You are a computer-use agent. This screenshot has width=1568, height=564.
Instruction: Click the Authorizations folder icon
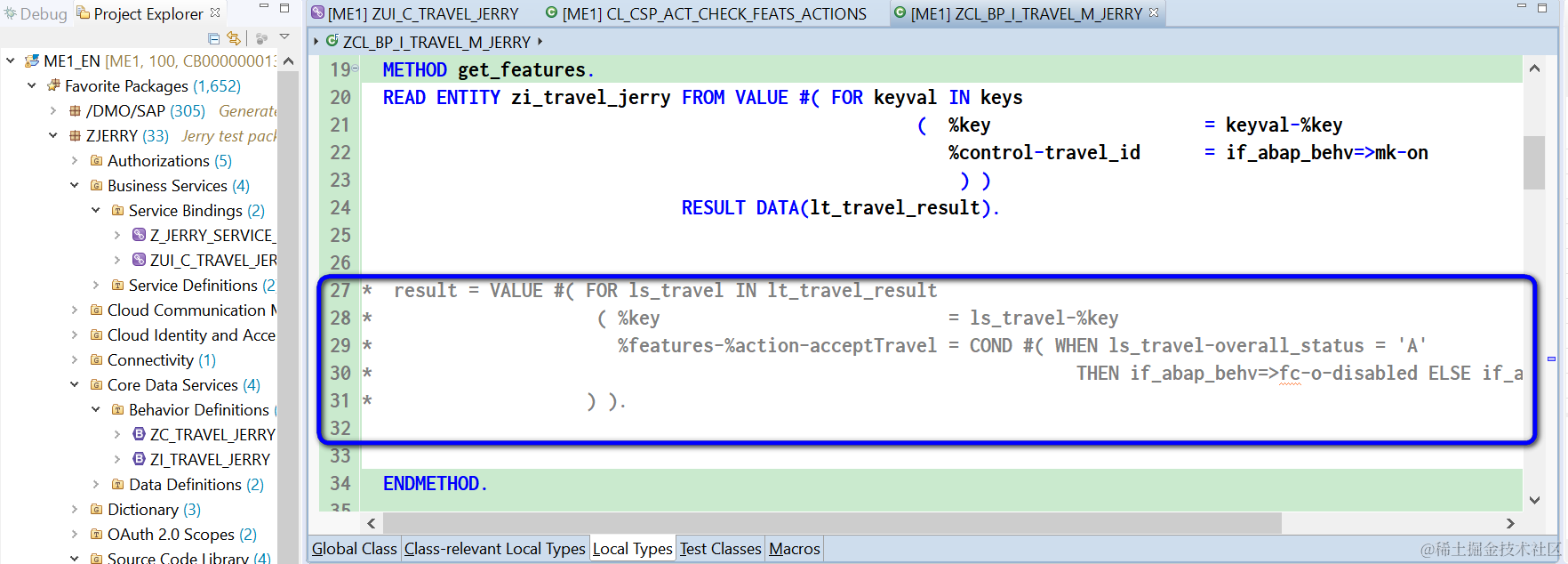96,161
